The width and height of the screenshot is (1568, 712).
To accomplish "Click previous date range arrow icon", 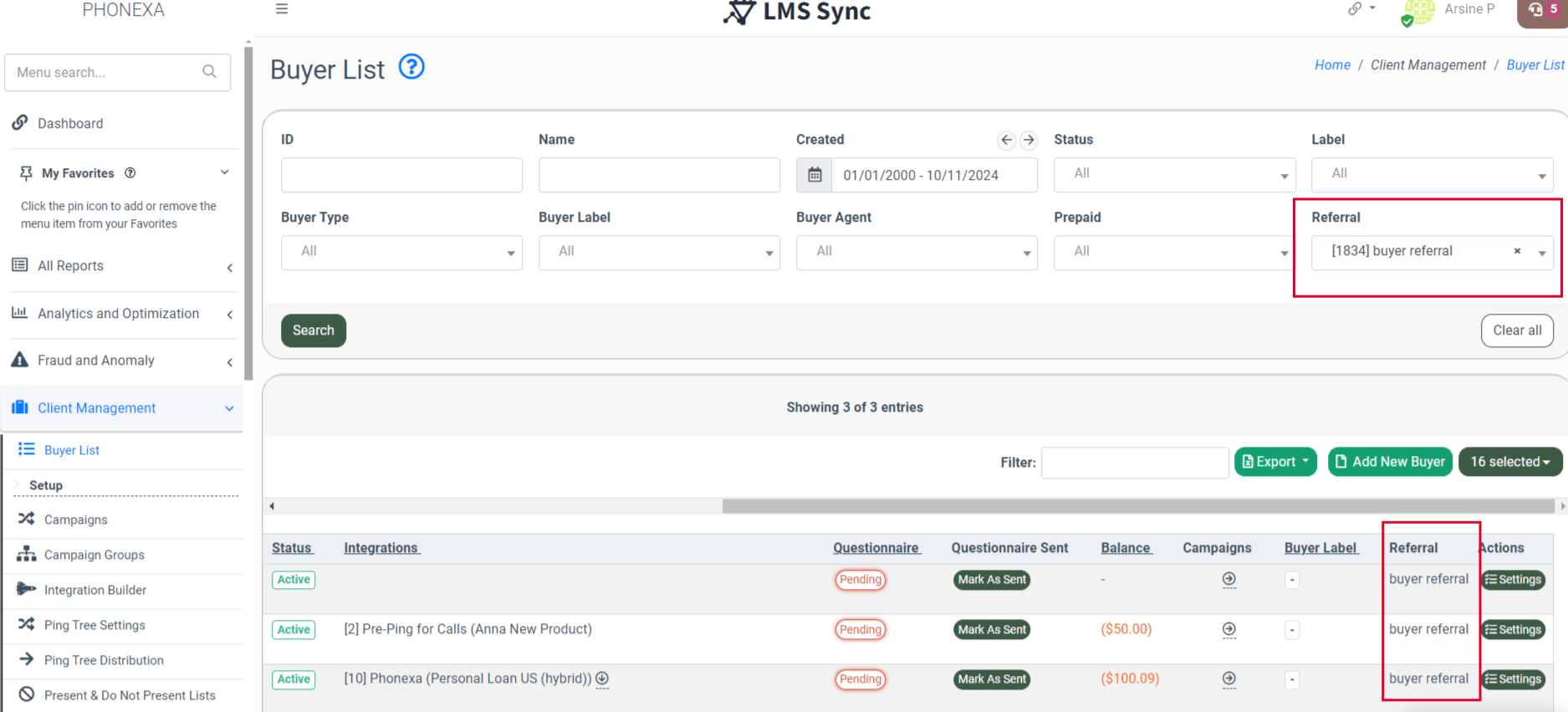I will 1006,140.
